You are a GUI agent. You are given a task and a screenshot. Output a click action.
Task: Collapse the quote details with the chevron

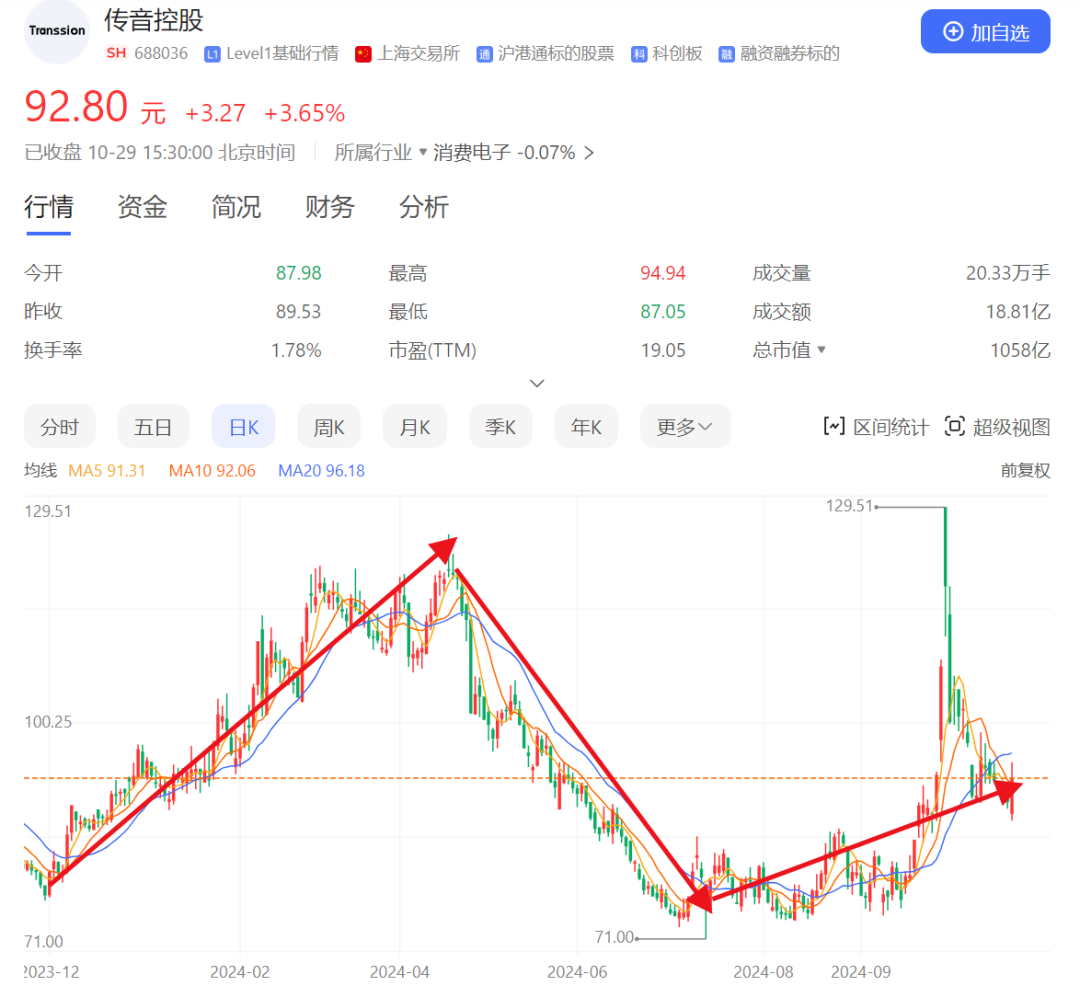[537, 383]
